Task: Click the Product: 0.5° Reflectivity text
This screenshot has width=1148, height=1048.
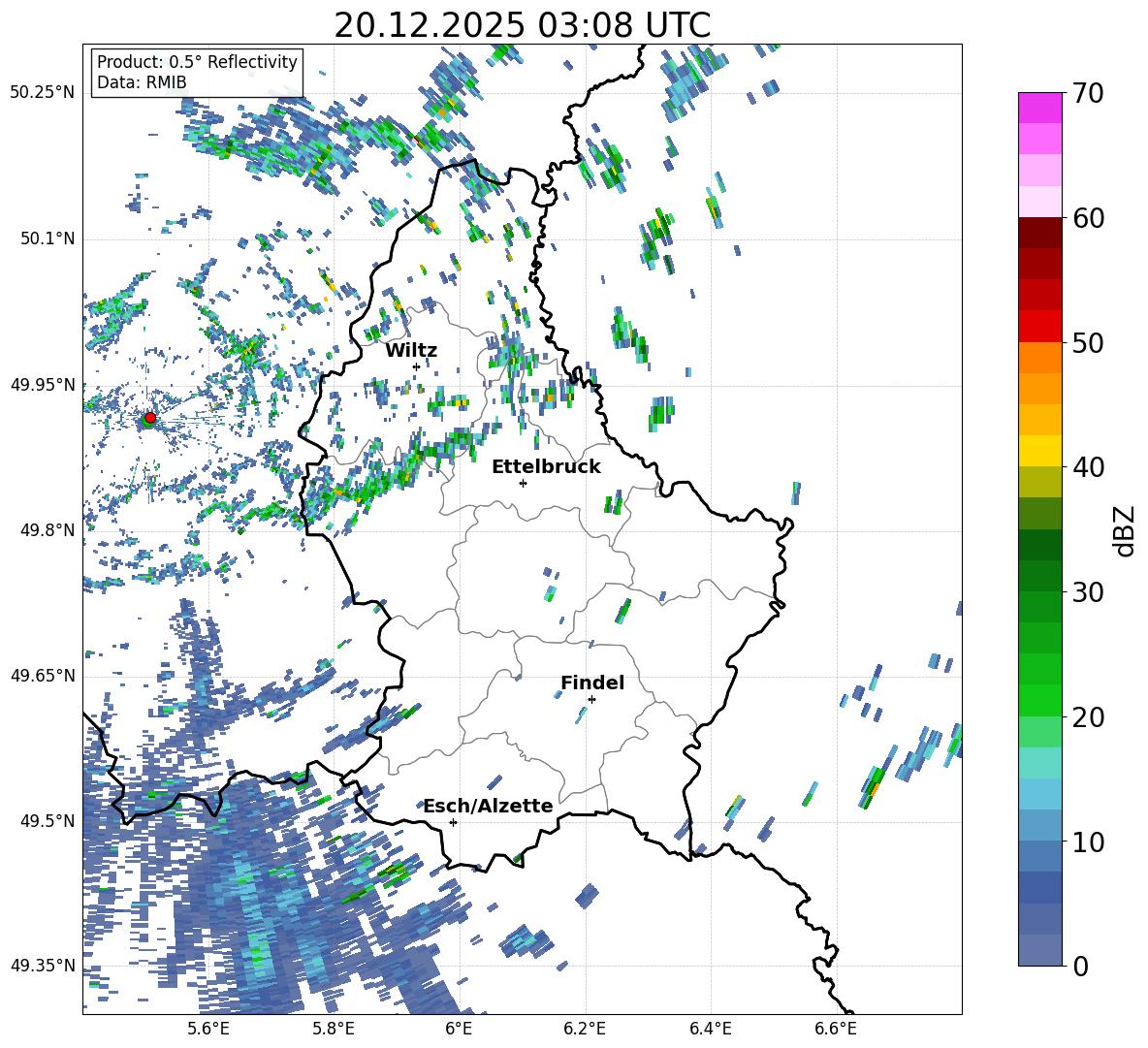Action: click(x=197, y=62)
